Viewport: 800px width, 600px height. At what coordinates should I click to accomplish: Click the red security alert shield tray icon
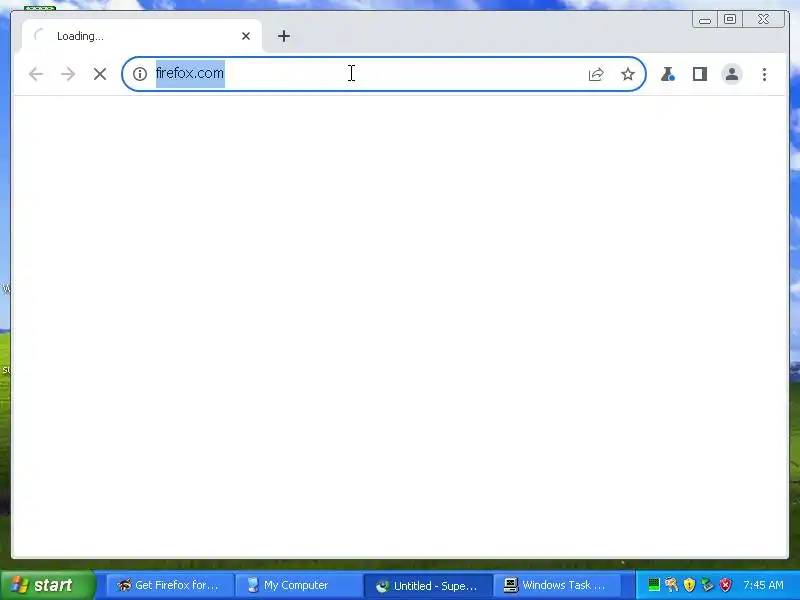click(726, 585)
